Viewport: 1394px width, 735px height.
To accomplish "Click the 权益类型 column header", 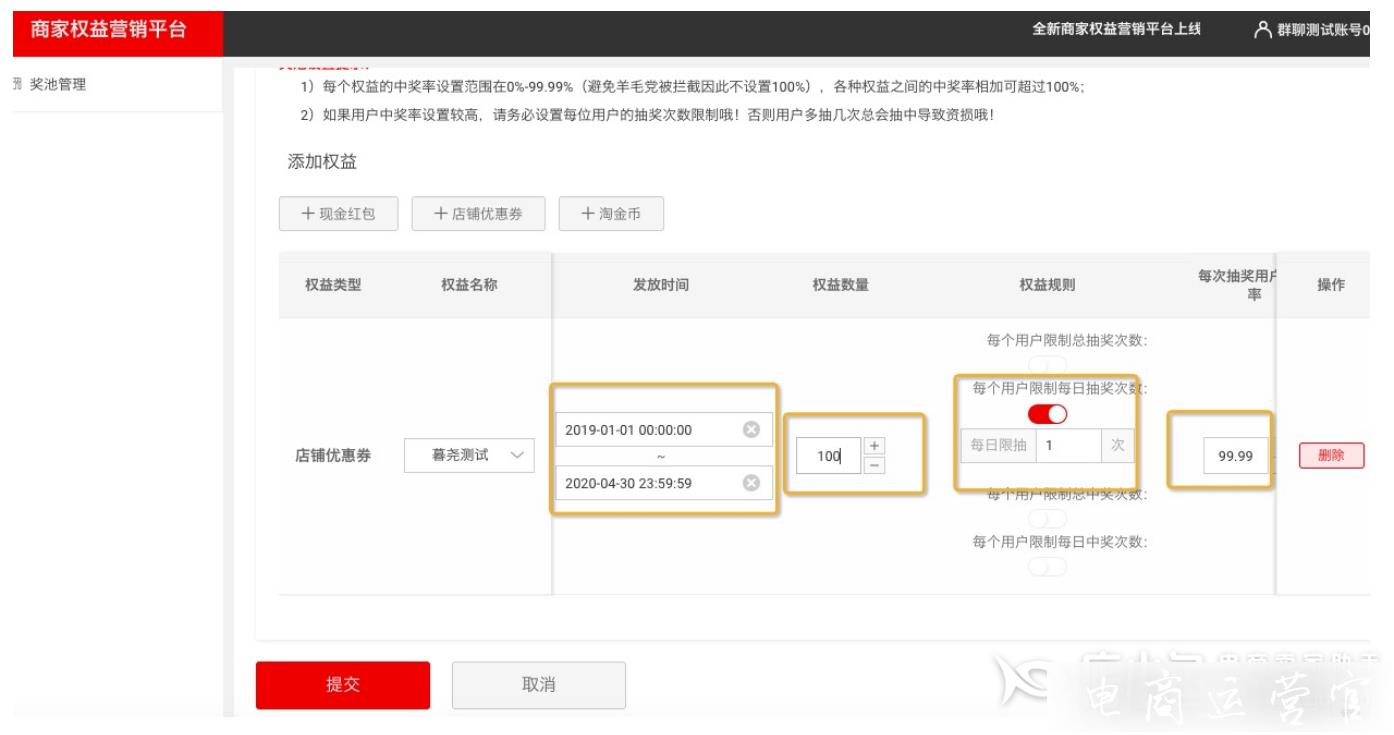I will [x=333, y=285].
